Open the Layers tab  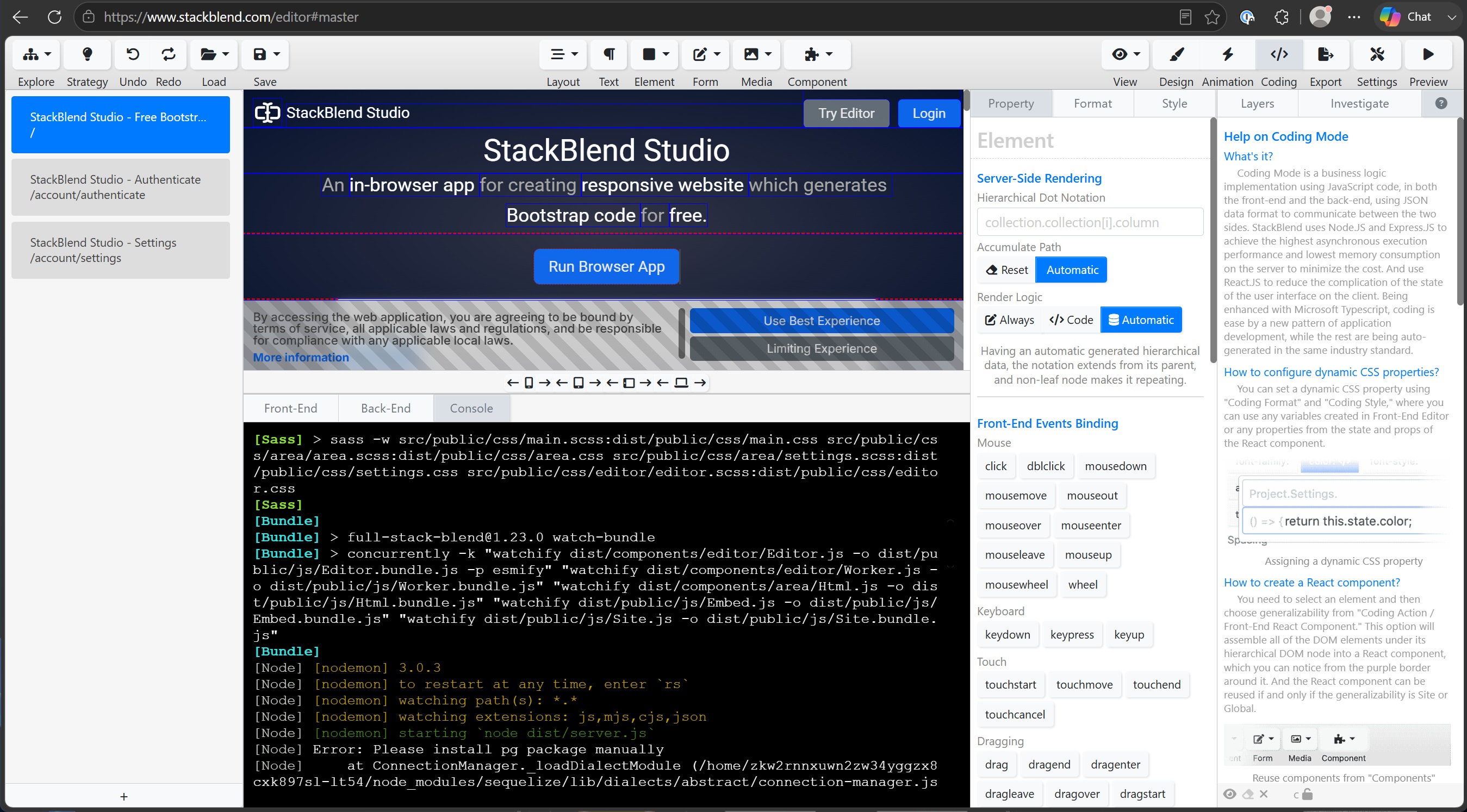click(1257, 103)
